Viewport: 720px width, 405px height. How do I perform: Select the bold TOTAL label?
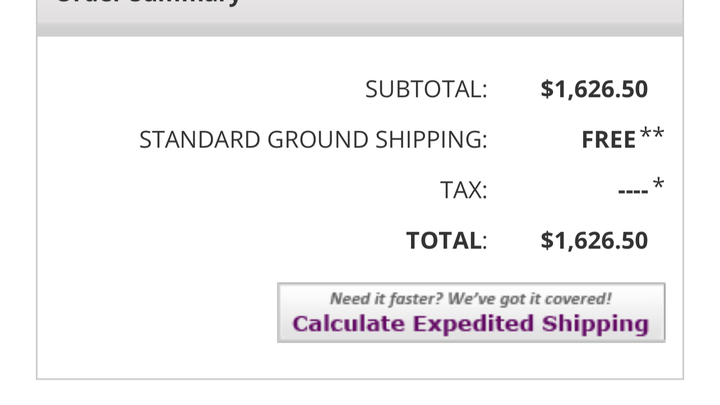[x=444, y=241]
